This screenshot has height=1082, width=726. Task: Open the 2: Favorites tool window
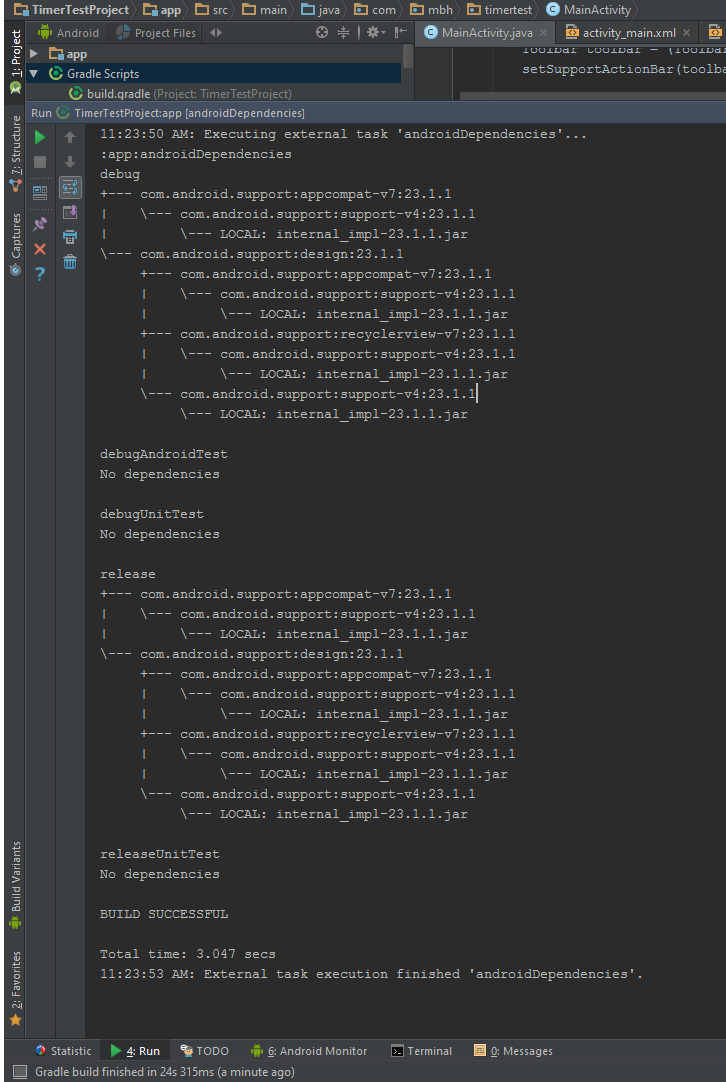coord(15,988)
